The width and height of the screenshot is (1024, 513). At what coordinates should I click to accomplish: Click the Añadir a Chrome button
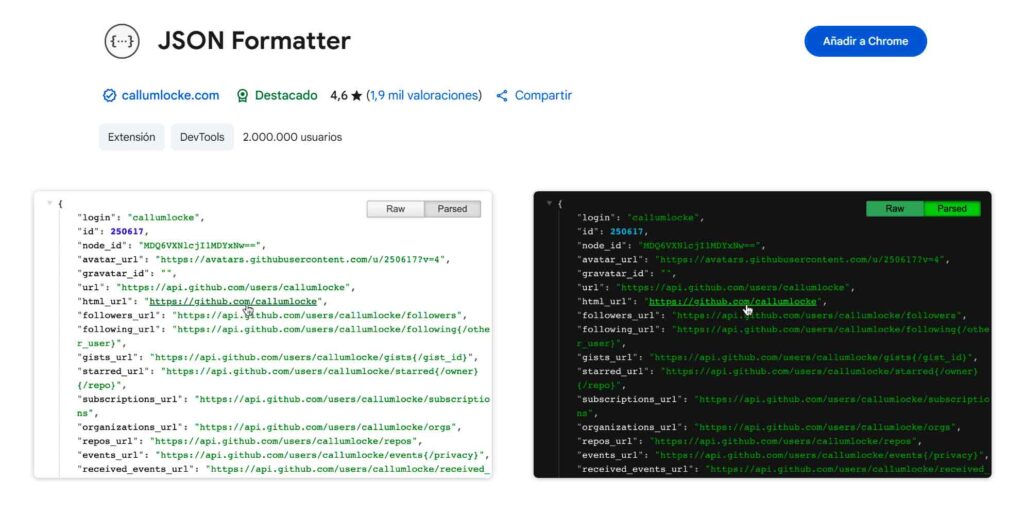point(865,41)
